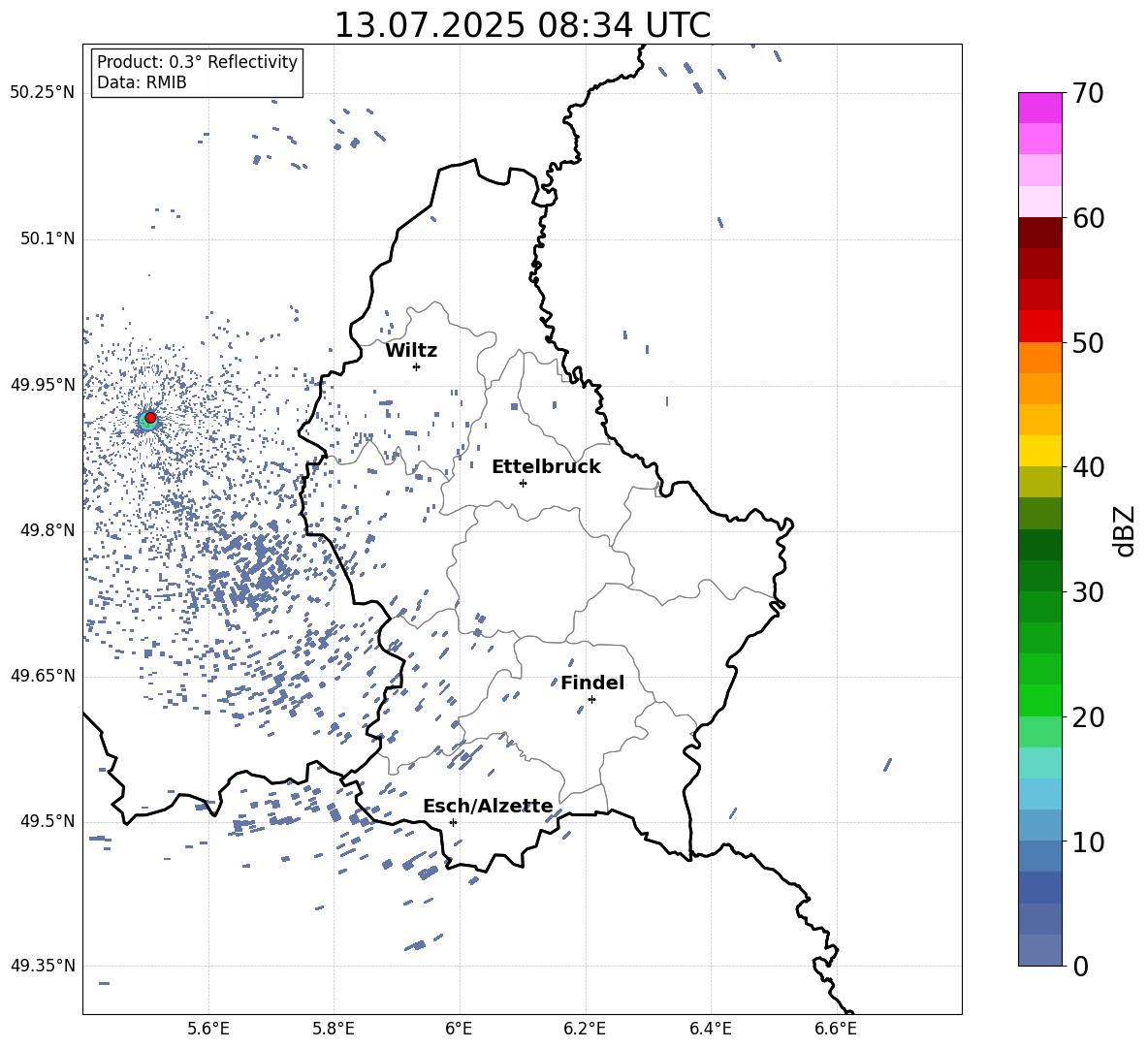Screen dimensions: 1148x1048
Task: Click the colorbar tick label 0
Action: tap(1080, 966)
